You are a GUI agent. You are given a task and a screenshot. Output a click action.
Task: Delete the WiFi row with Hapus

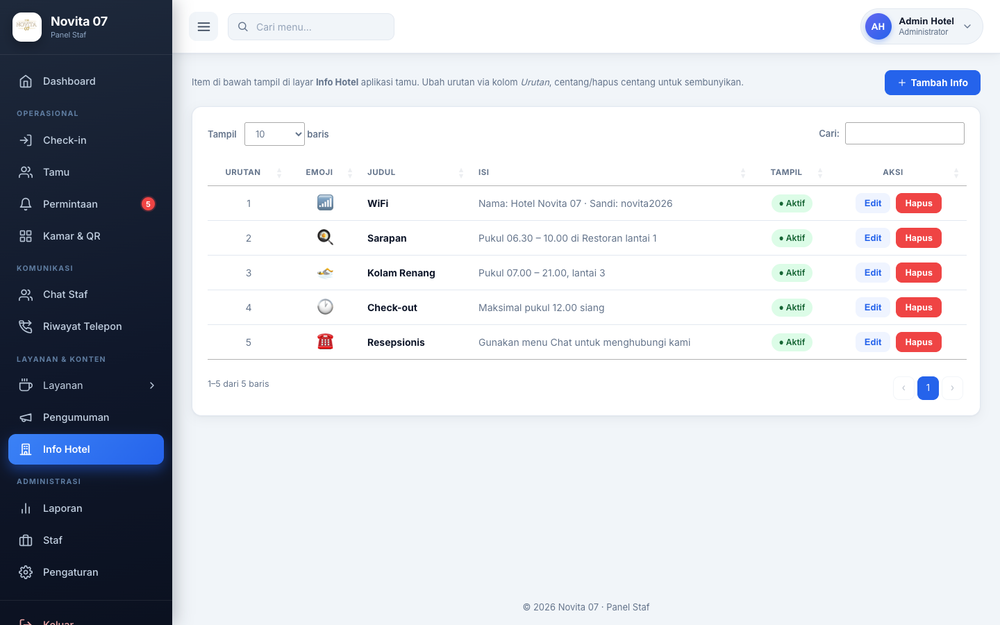[x=918, y=203]
